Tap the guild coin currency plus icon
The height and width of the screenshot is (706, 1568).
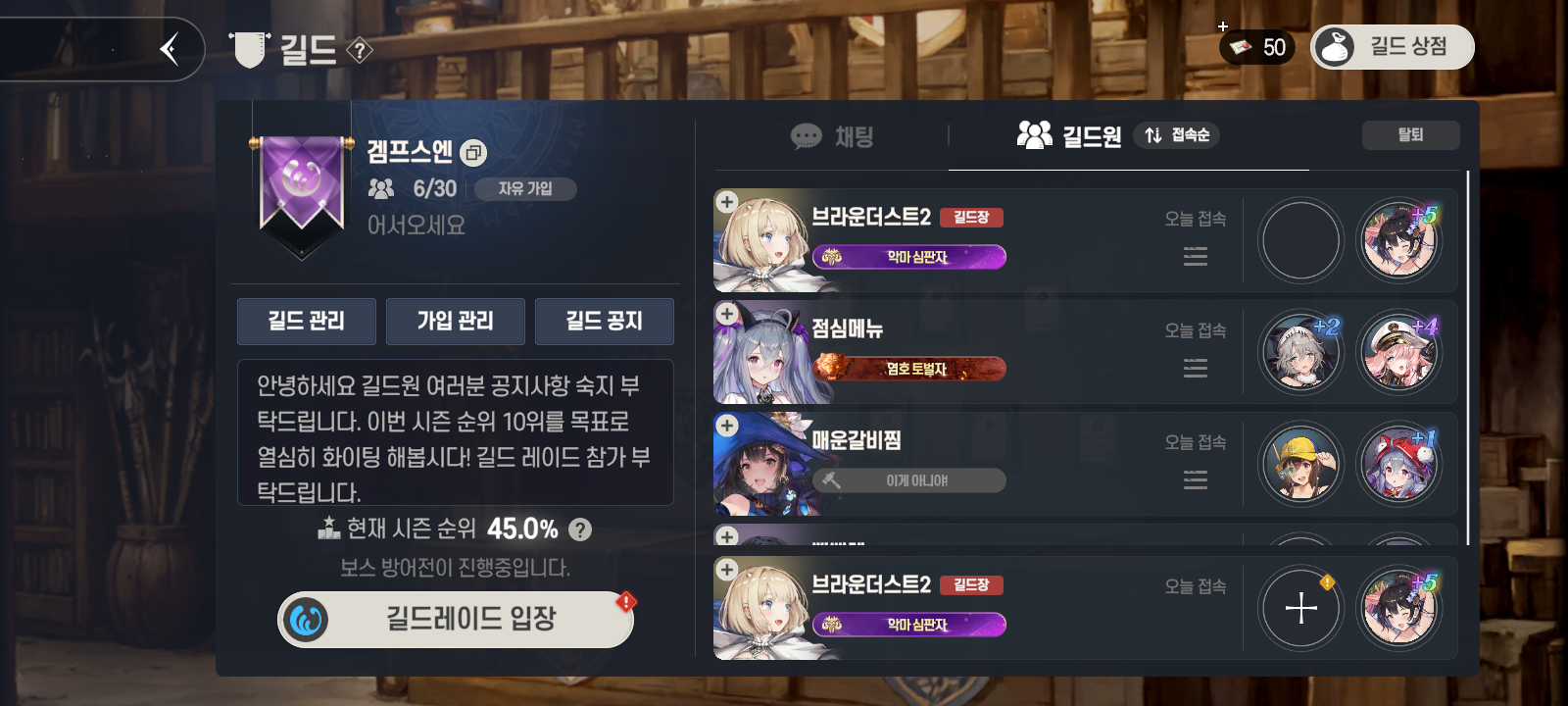[1223, 26]
